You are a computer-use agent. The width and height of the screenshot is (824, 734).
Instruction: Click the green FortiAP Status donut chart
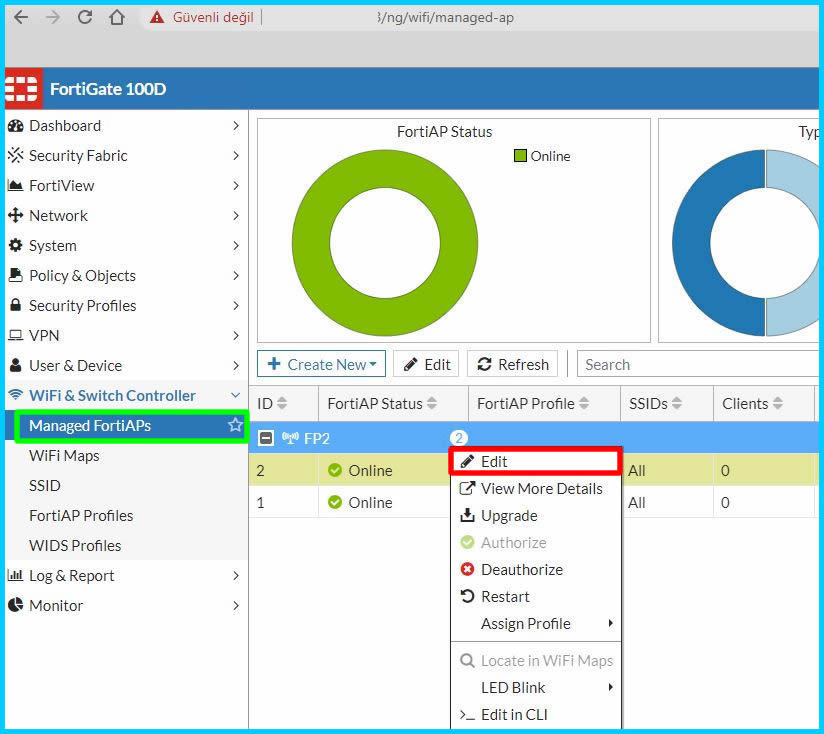[311, 243]
